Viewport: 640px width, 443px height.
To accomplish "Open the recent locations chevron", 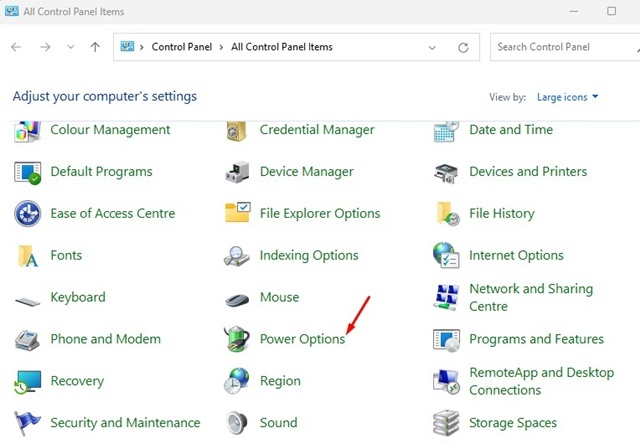I will 71,47.
